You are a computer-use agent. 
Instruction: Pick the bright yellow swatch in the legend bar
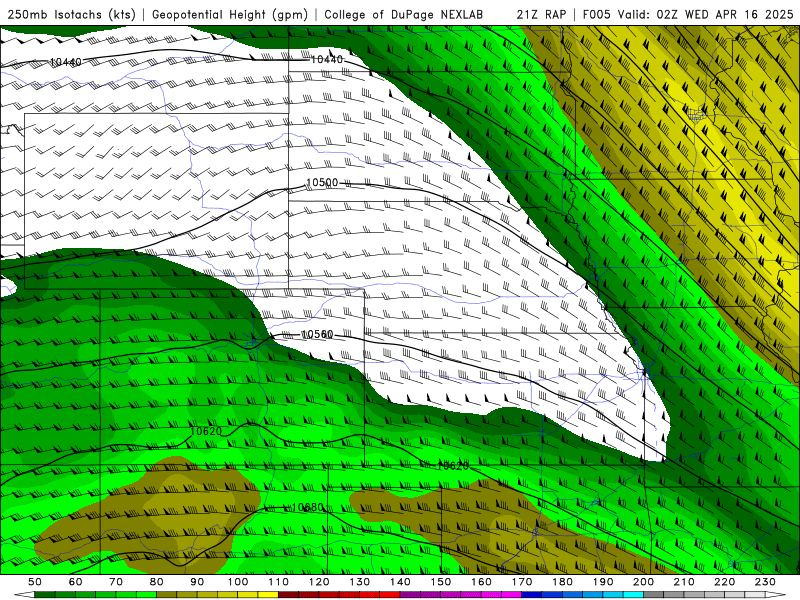[x=268, y=595]
